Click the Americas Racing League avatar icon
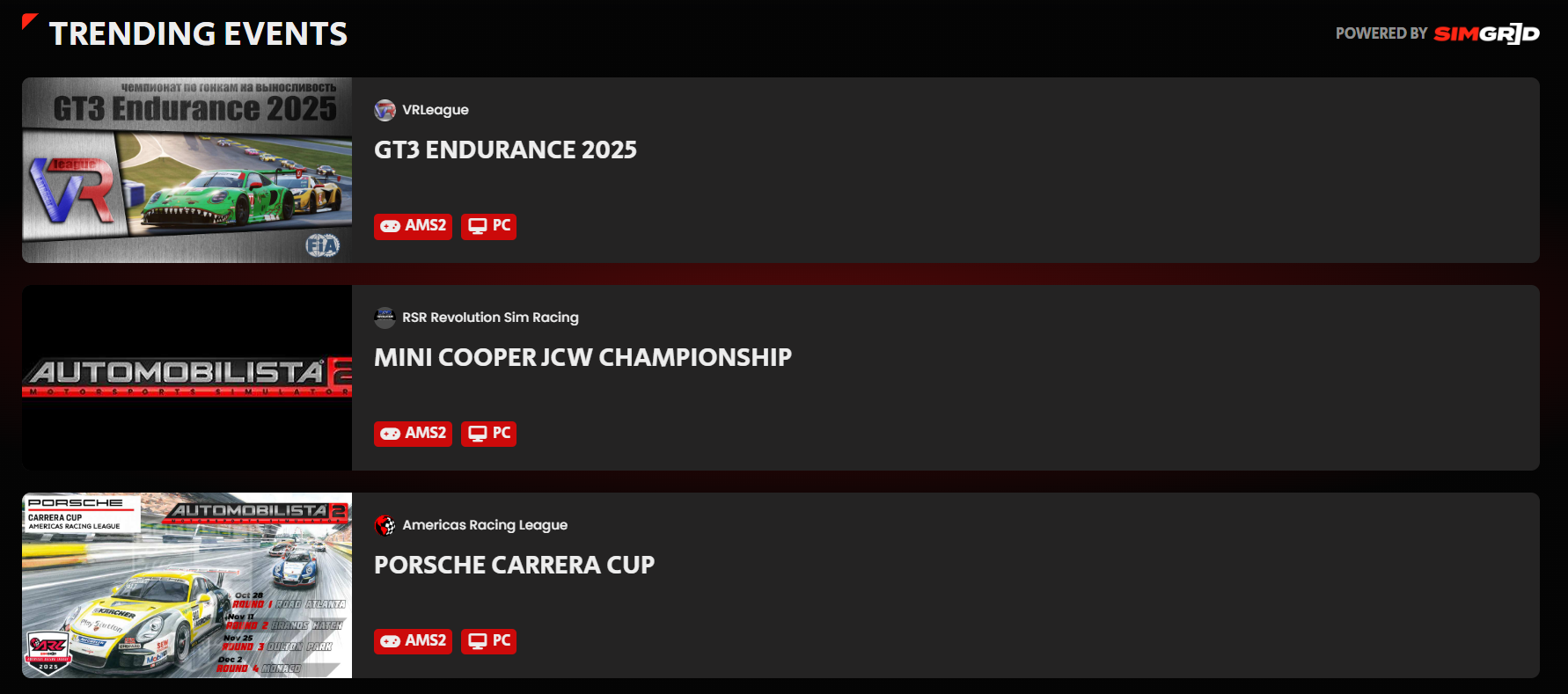This screenshot has width=1568, height=694. [385, 525]
